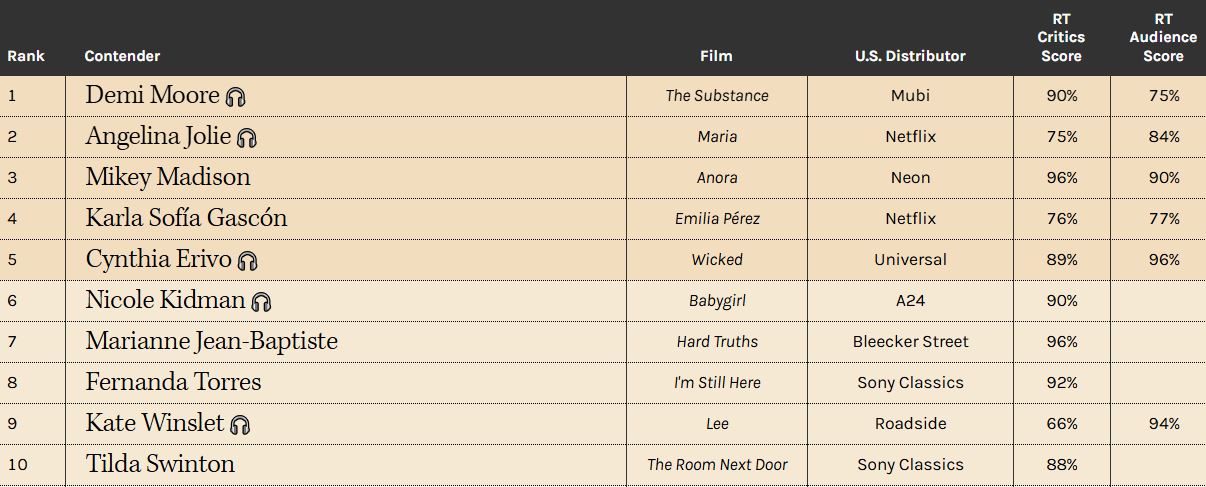Click headphones icon beside Angelina Jolie
Screen dimensions: 1206x487
click(x=247, y=138)
